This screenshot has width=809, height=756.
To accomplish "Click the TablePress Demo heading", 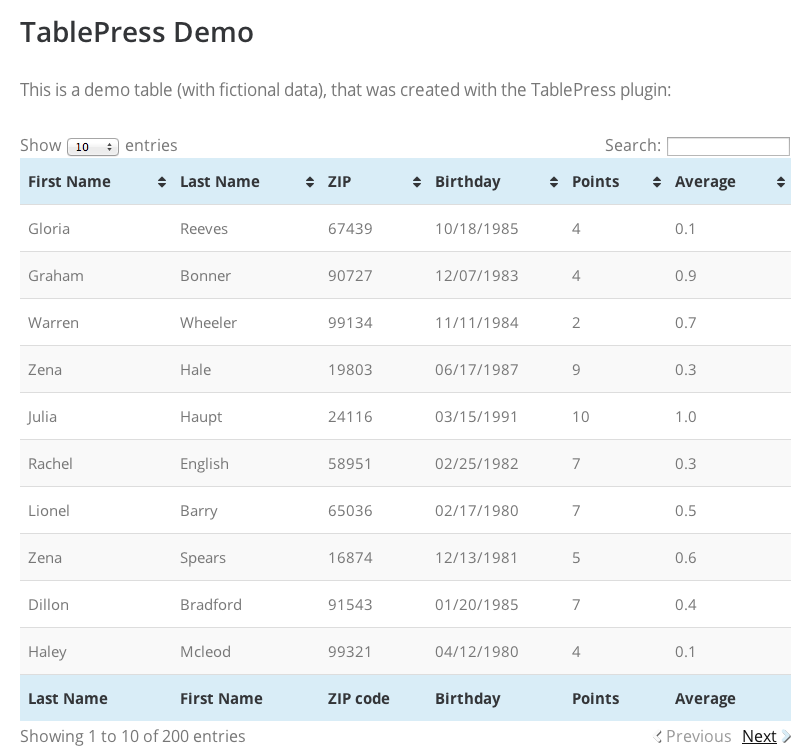I will (137, 32).
